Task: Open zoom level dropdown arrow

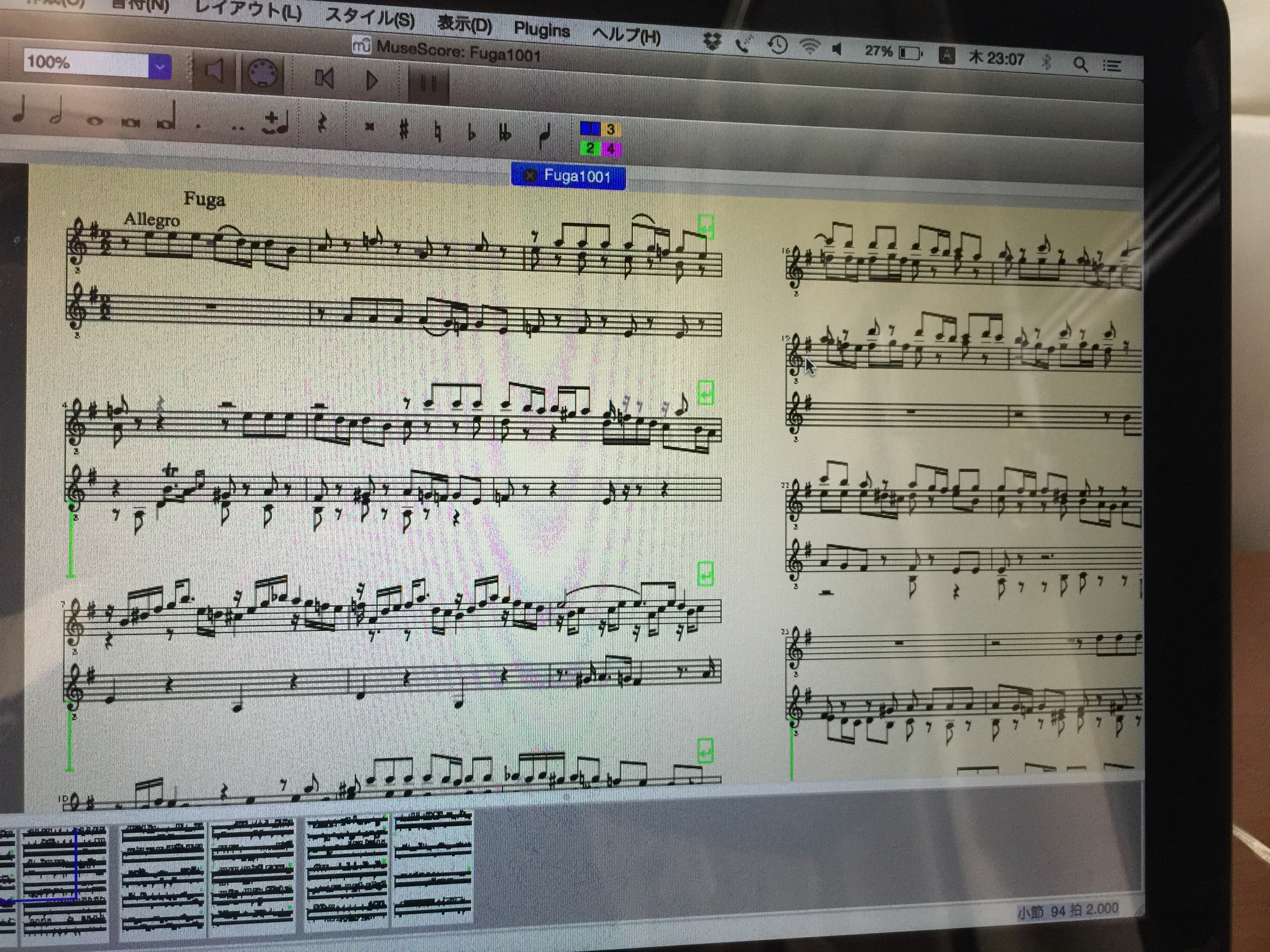Action: [x=160, y=67]
